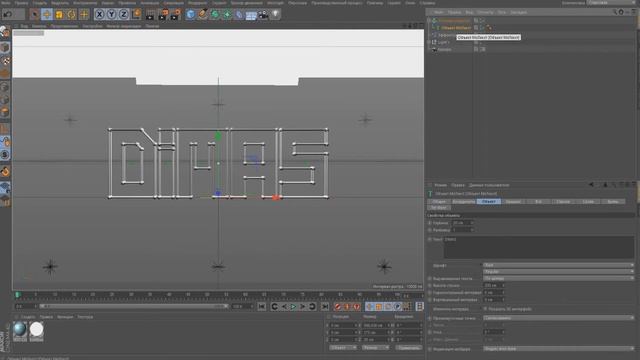Render to Picture Viewer icon
This screenshot has width=640, height=360.
163,15
